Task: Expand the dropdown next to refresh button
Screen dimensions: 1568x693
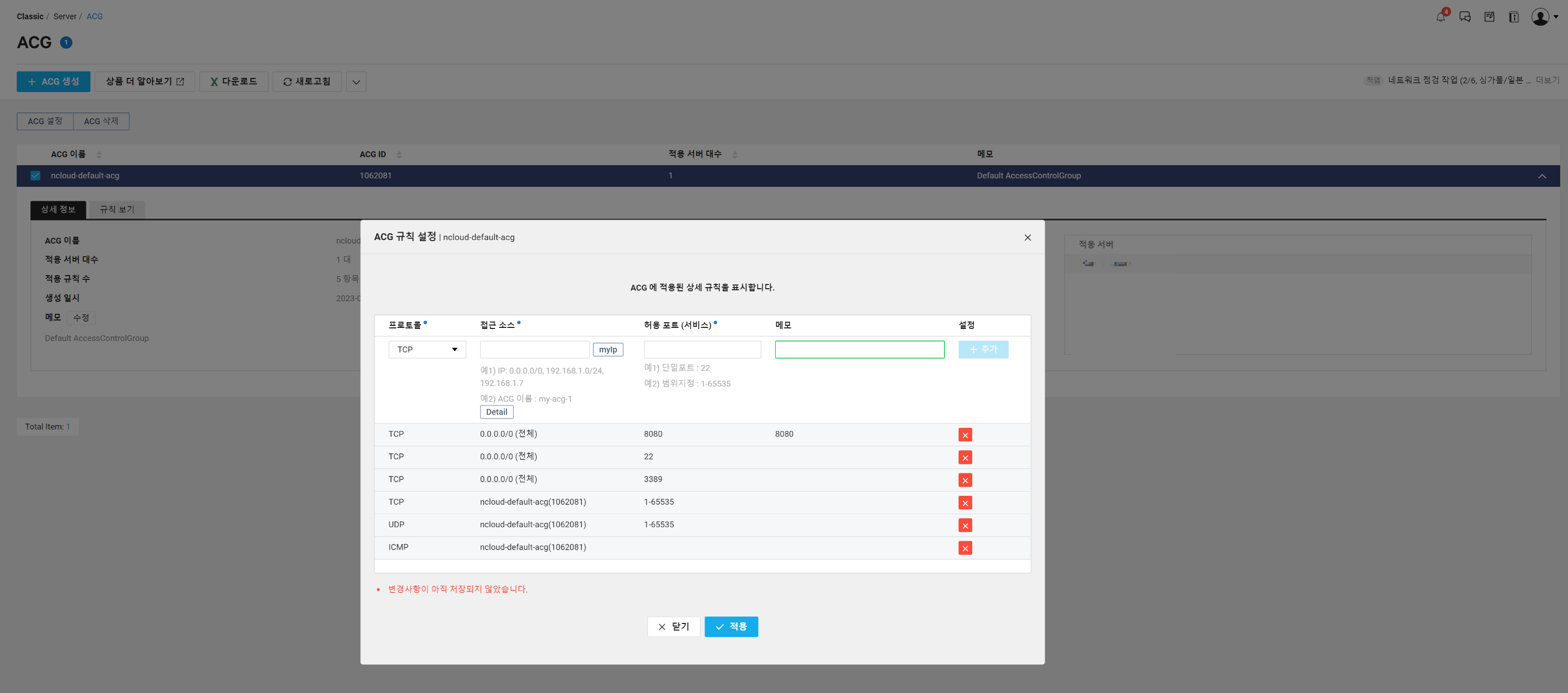Action: coord(356,82)
